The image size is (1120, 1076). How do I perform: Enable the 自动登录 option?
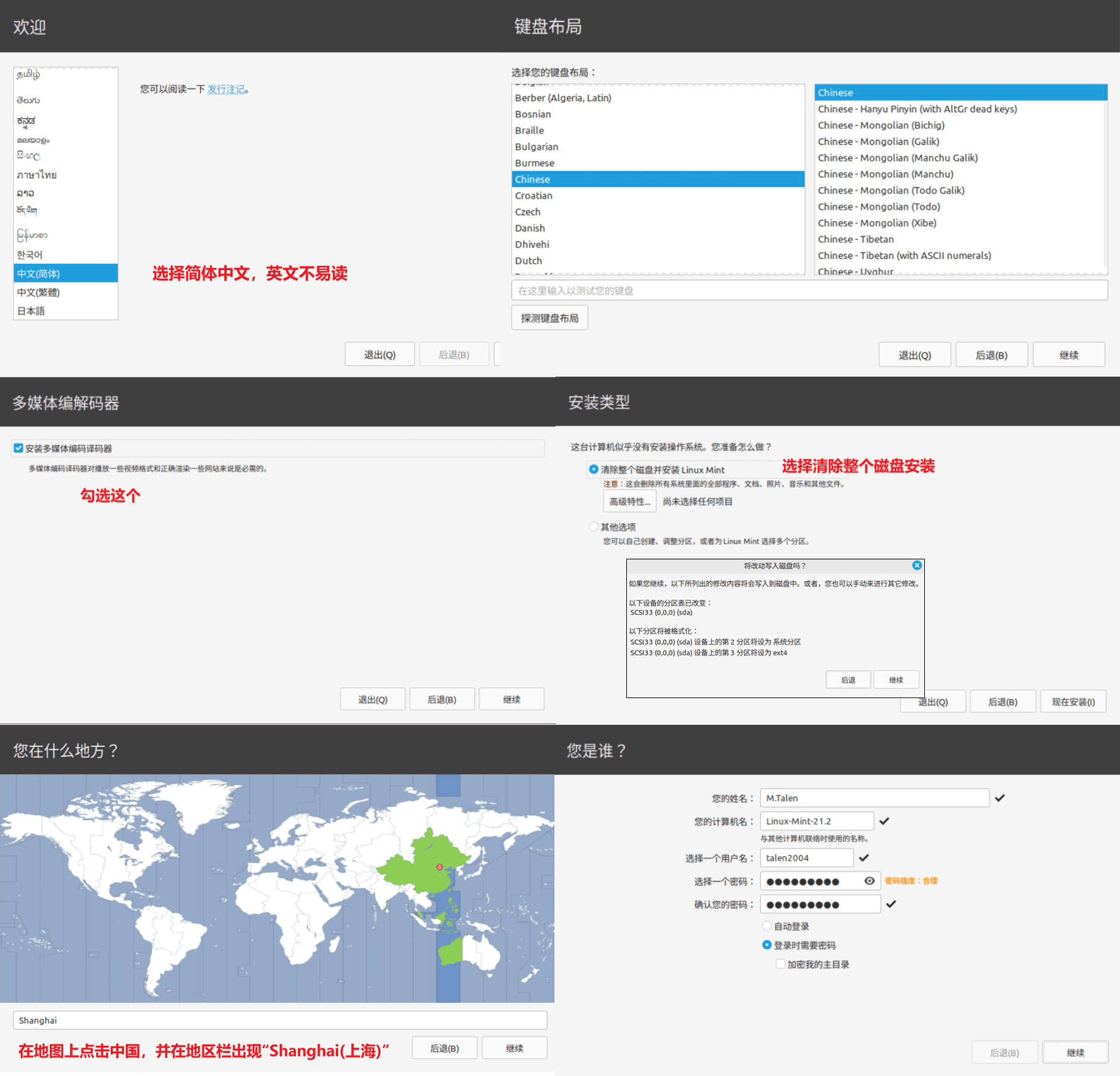point(767,926)
